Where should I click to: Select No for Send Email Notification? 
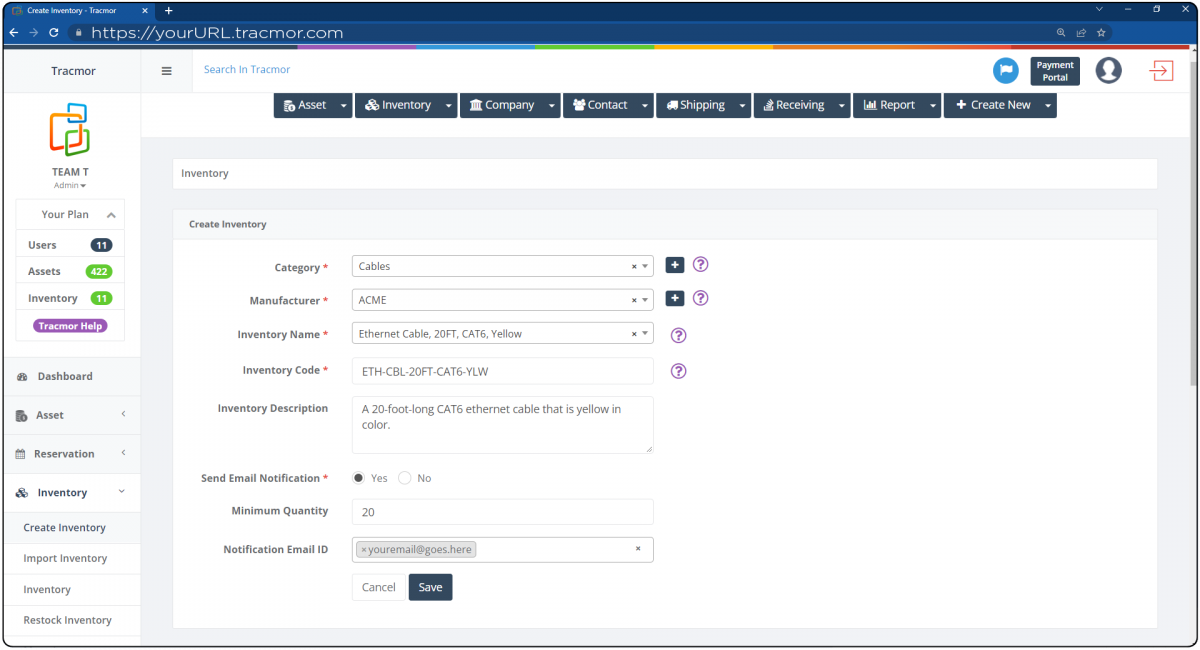point(404,477)
